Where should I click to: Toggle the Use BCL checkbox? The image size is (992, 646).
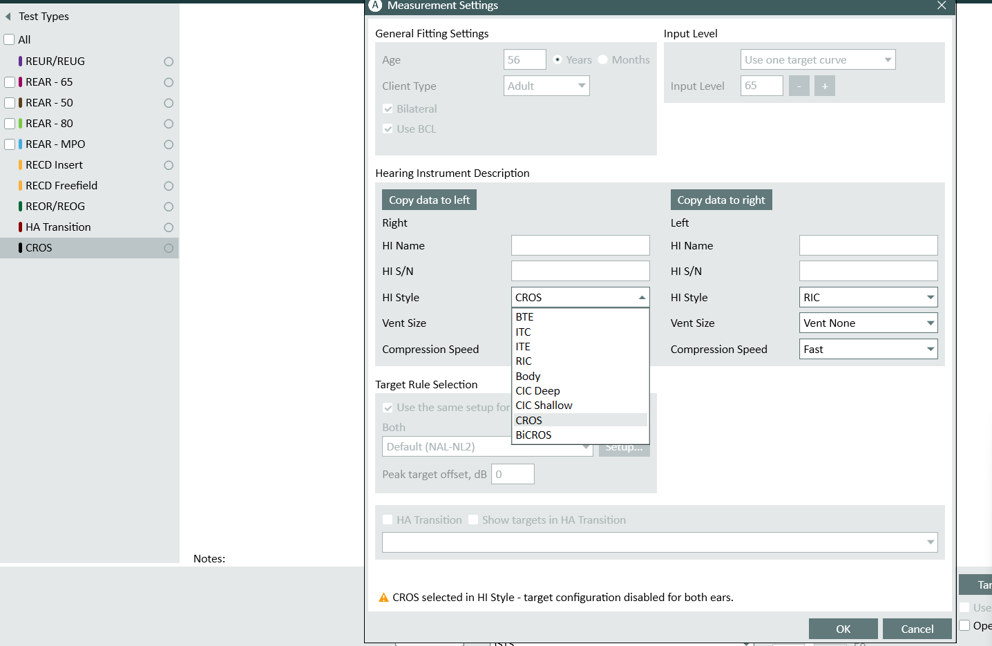point(388,129)
